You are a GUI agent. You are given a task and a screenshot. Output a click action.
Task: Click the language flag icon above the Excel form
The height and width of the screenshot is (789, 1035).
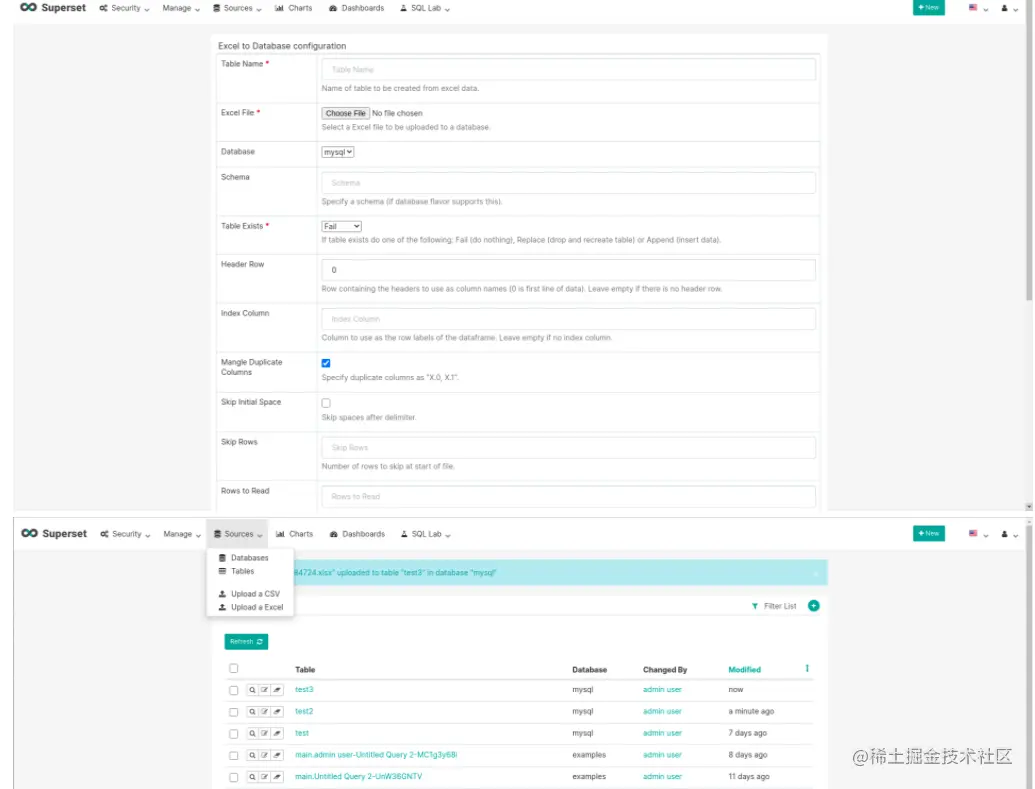[x=973, y=8]
